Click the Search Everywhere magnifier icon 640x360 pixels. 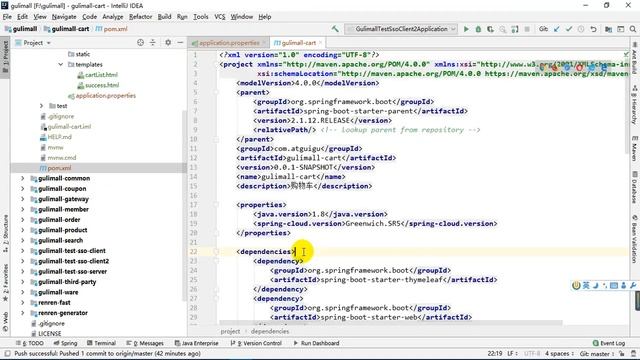point(633,29)
